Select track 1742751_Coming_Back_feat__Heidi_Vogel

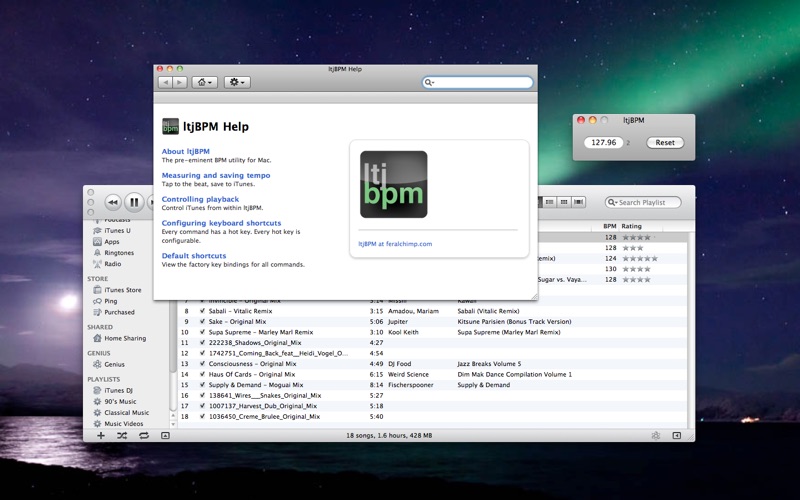click(x=278, y=353)
